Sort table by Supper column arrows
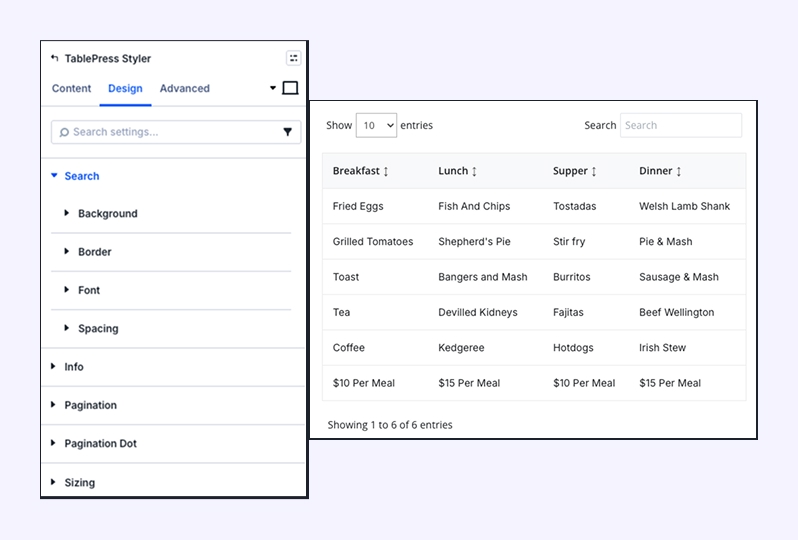798x540 pixels. click(594, 172)
